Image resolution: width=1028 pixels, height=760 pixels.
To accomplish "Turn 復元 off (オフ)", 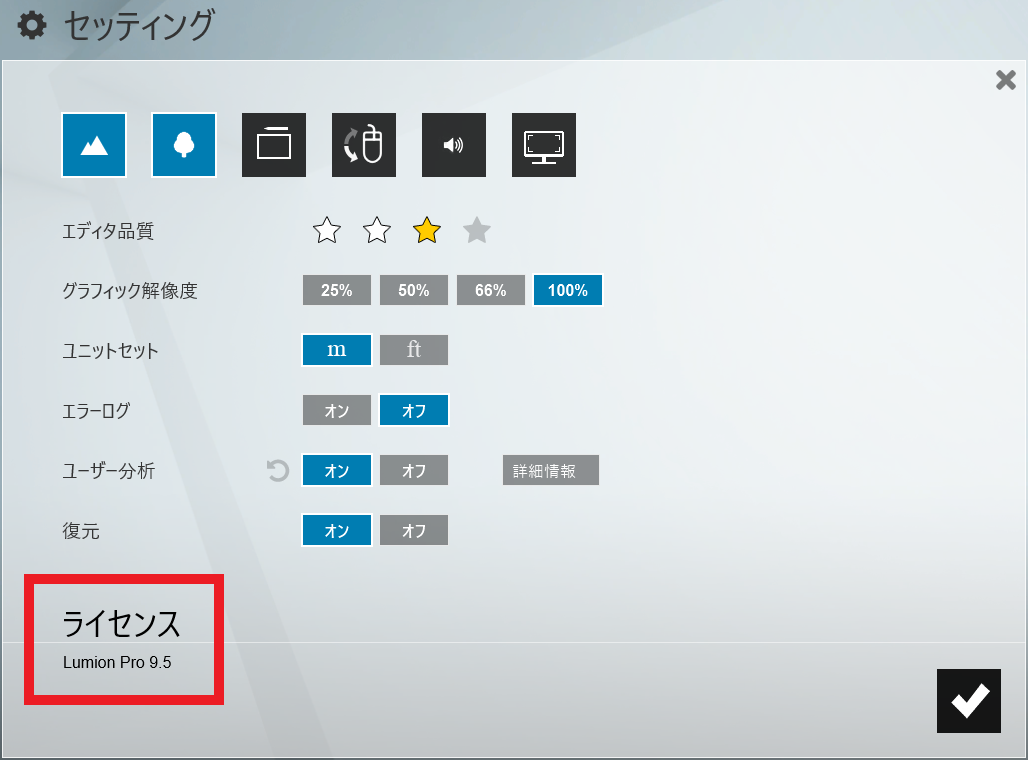I will tap(414, 530).
